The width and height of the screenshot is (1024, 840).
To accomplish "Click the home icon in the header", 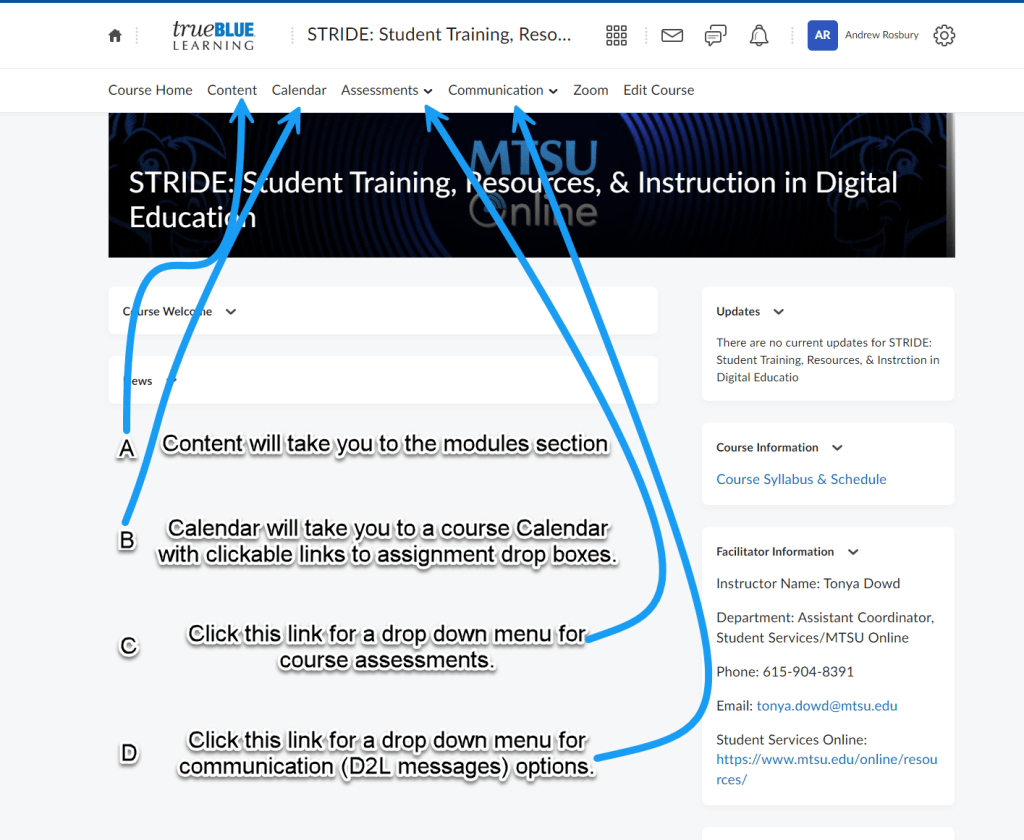I will [x=115, y=36].
